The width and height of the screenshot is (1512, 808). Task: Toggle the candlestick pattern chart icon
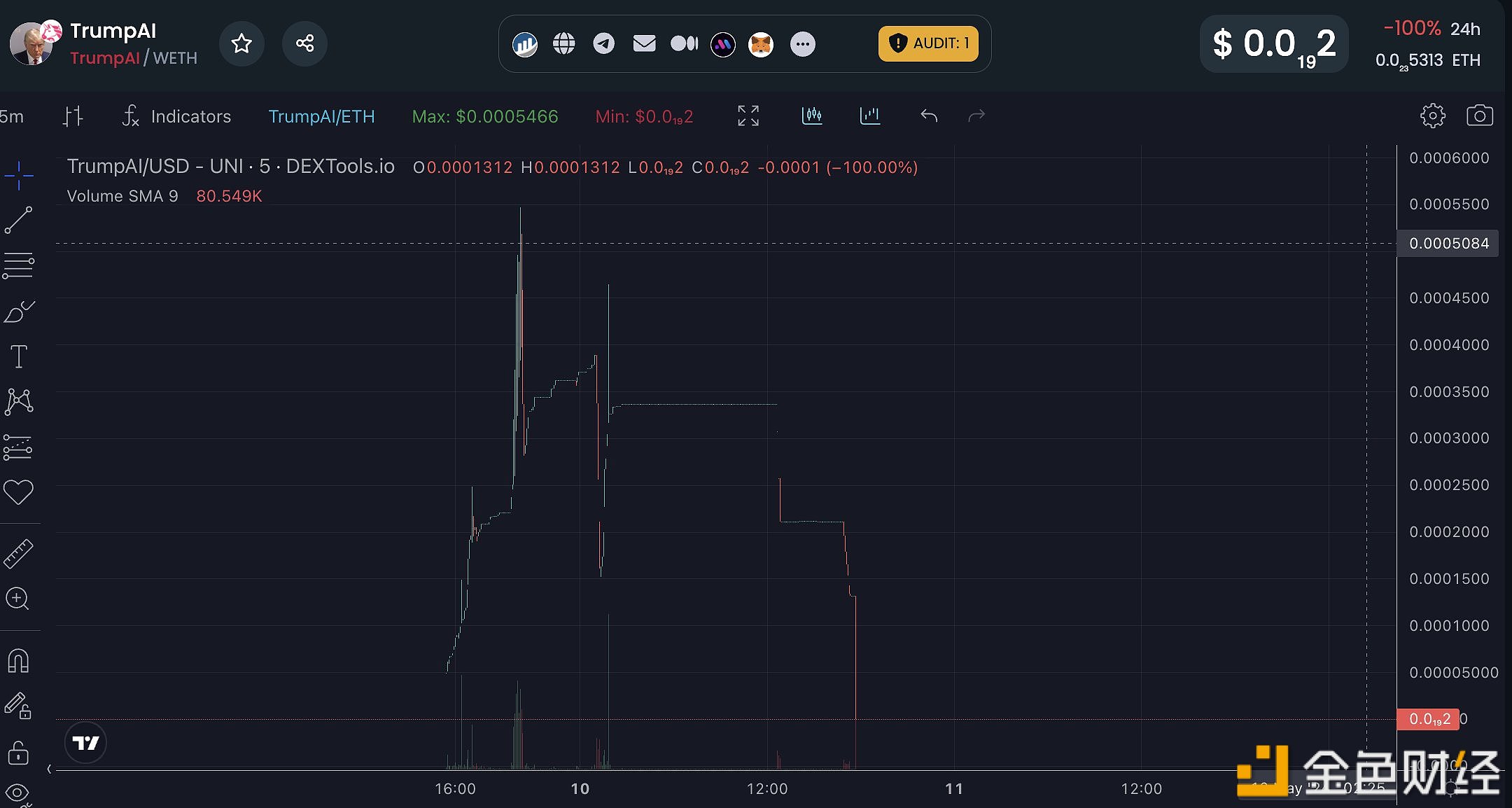point(812,116)
